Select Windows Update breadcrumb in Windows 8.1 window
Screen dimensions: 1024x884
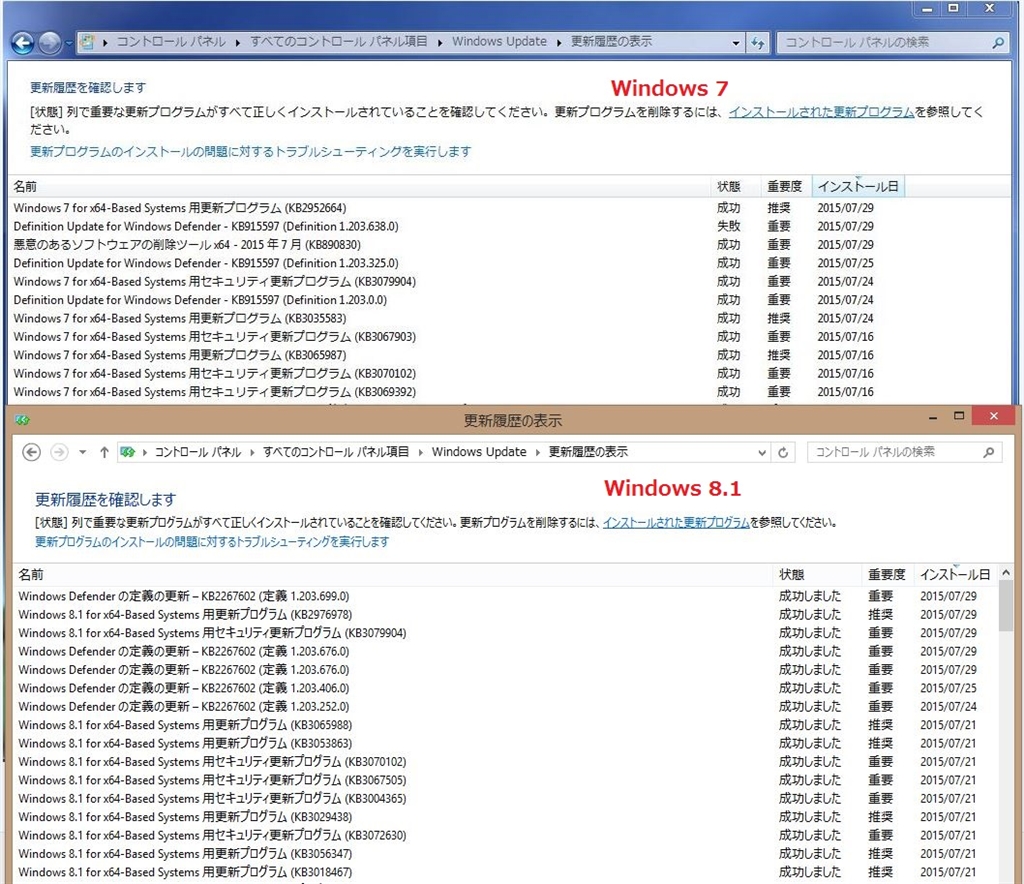tap(479, 452)
